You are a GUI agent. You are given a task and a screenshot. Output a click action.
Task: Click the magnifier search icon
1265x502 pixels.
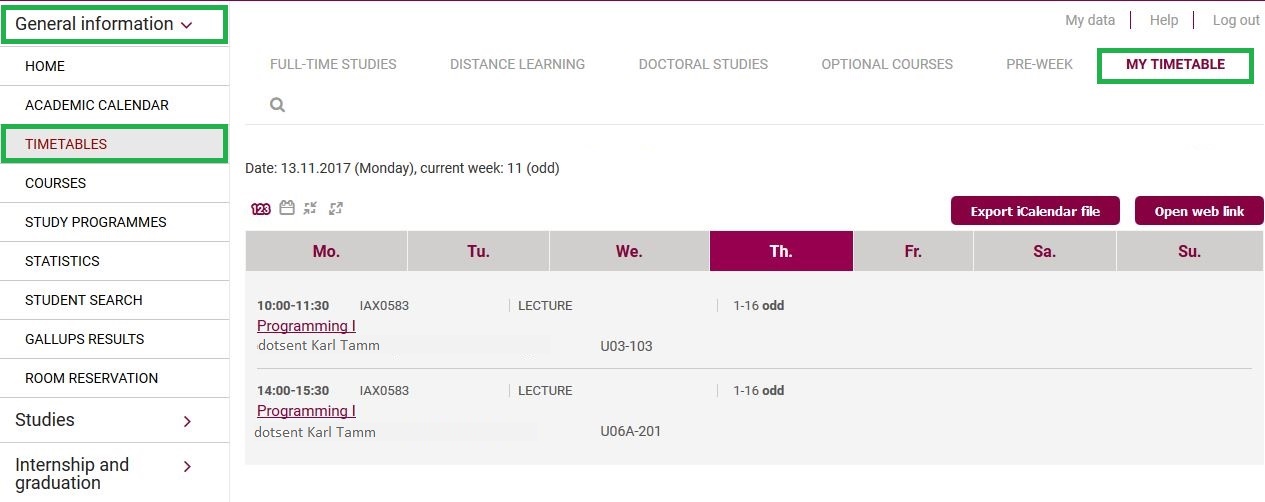[278, 104]
